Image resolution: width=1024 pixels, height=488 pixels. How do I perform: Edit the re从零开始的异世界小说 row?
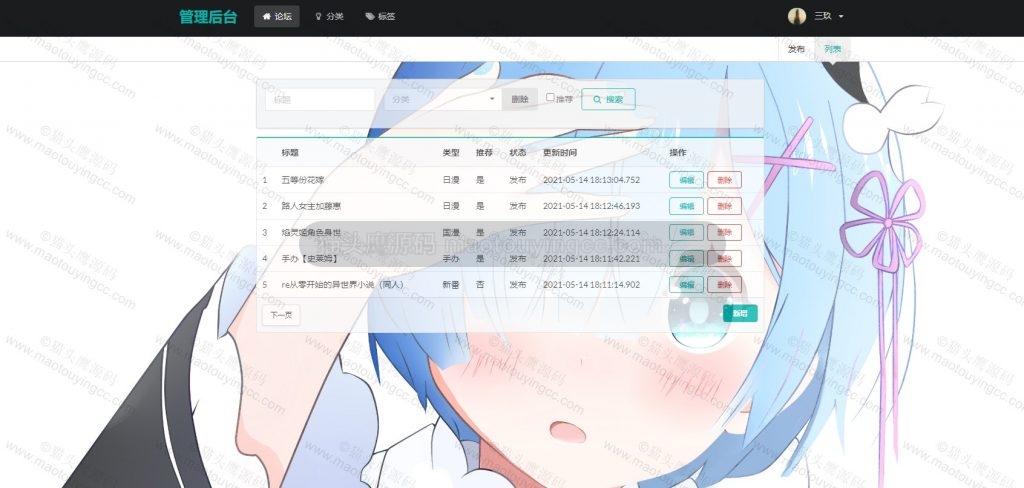[686, 285]
